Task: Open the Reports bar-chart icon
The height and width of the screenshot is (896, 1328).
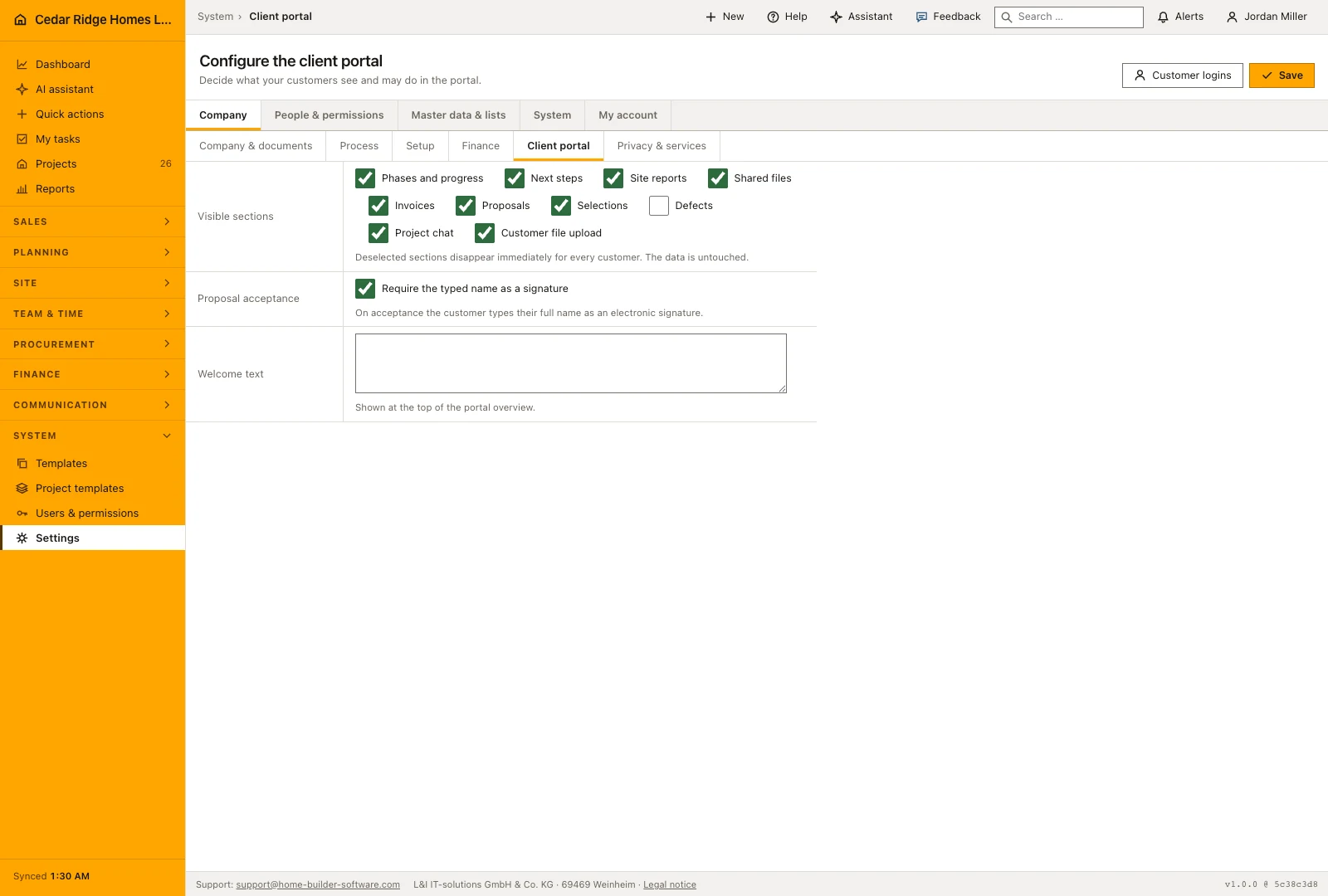Action: [x=22, y=189]
